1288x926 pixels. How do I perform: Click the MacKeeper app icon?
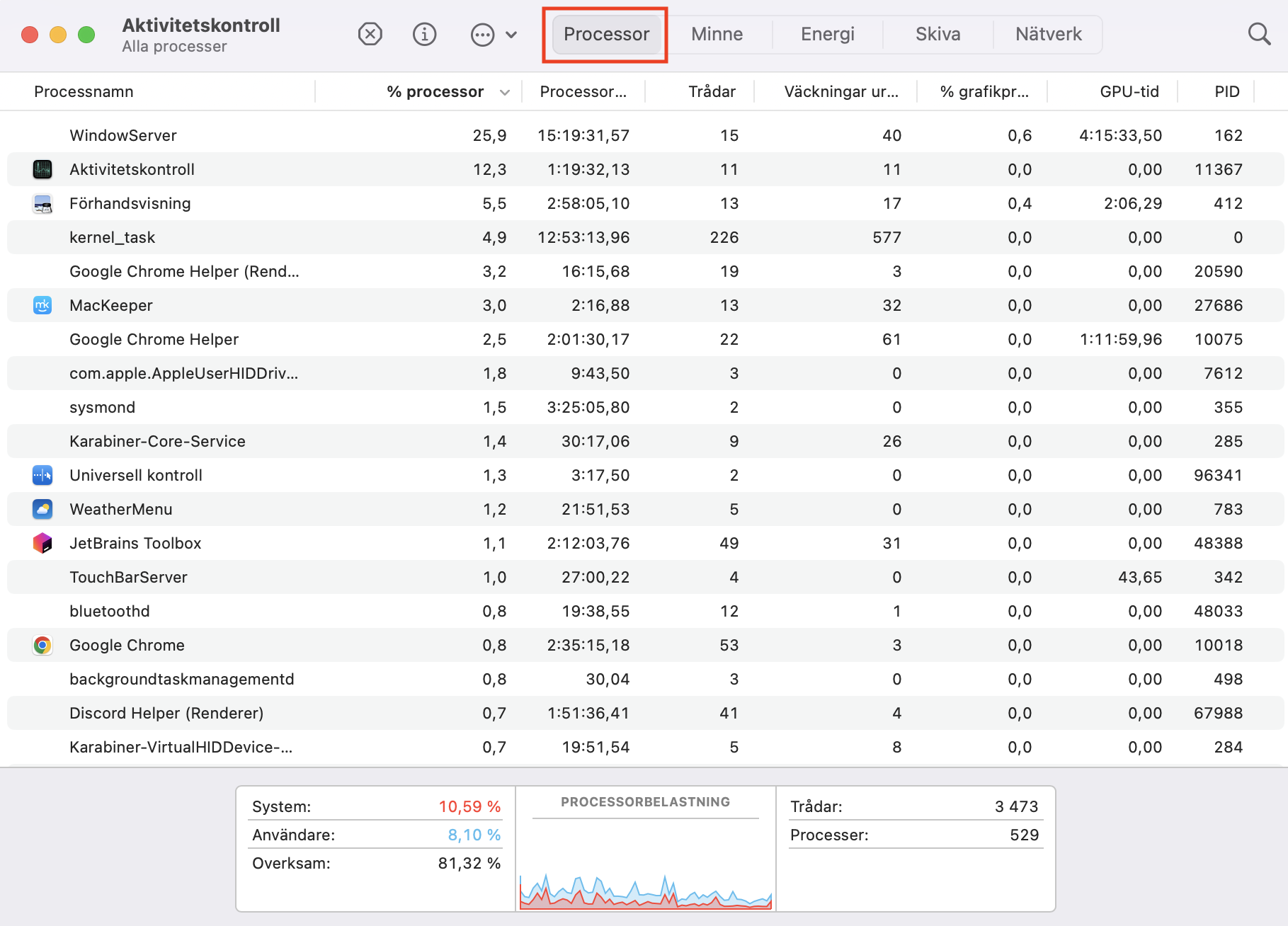coord(42,305)
